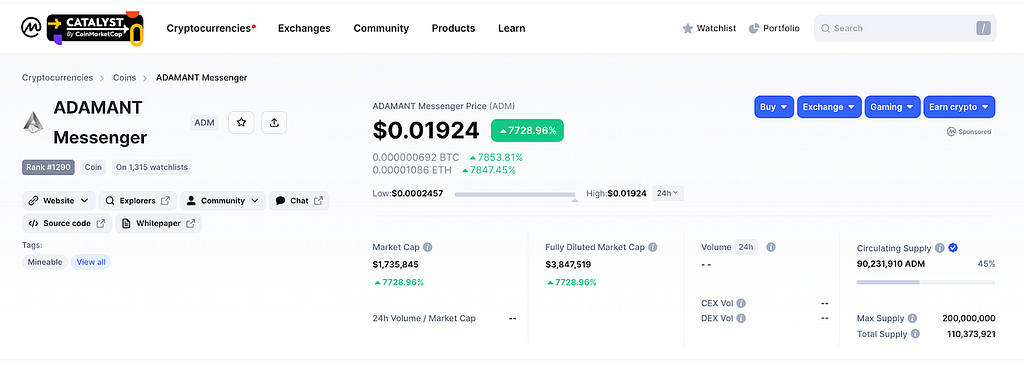Open the Exchanges menu

click(304, 28)
